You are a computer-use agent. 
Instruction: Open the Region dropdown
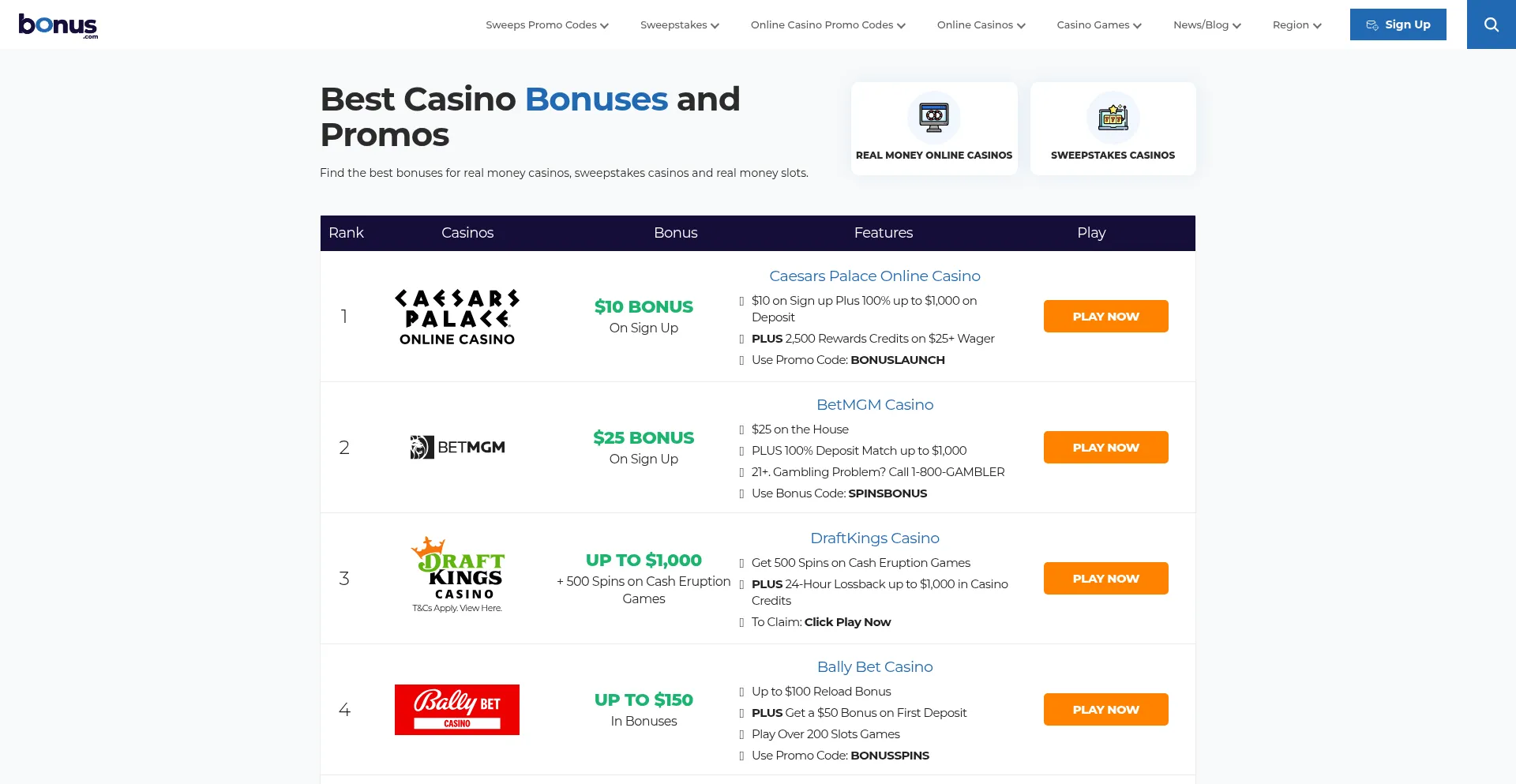(1296, 25)
